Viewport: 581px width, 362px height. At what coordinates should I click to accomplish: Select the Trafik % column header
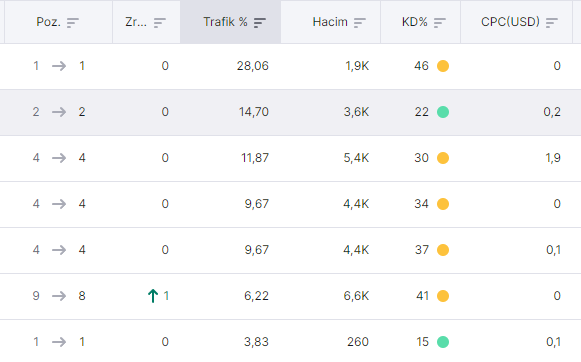230,22
